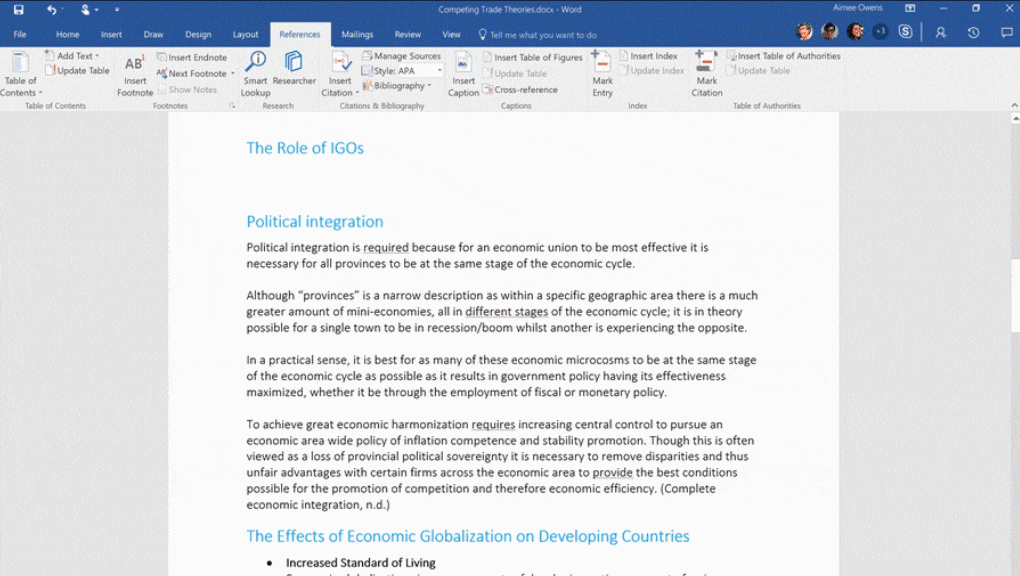Switch to the Review tab
Screen dimensions: 1020x576
pyautogui.click(x=408, y=34)
